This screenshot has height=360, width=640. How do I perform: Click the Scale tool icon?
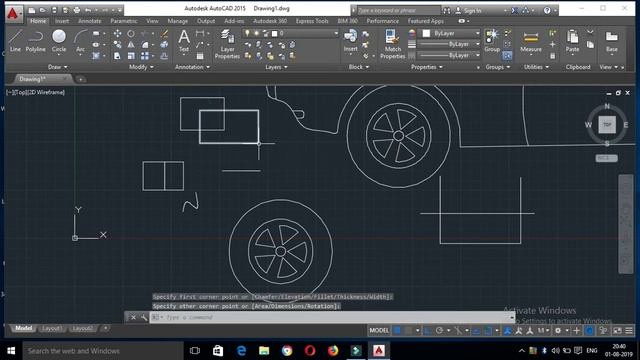coord(131,56)
